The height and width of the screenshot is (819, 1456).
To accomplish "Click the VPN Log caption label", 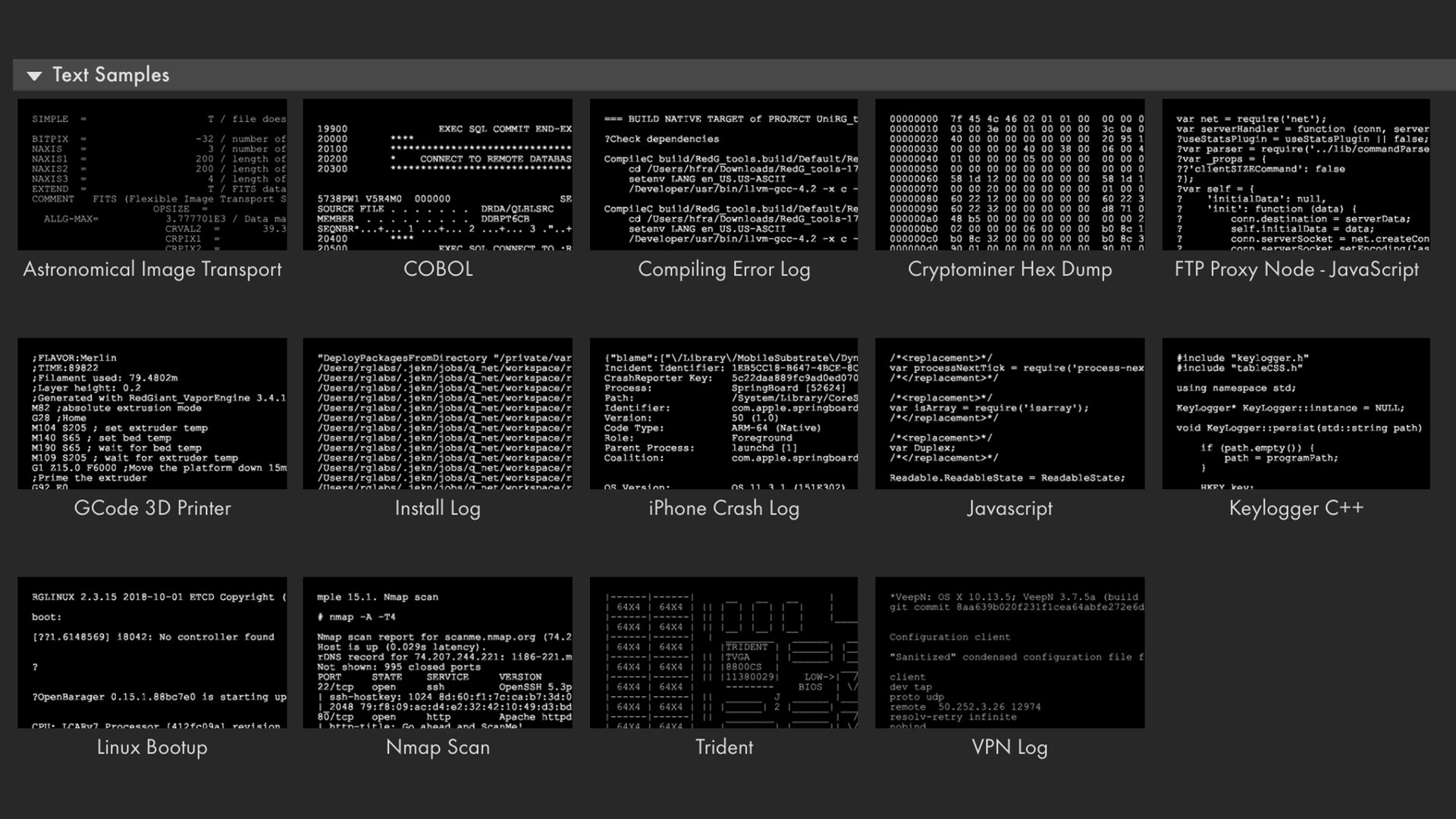I will pyautogui.click(x=1009, y=747).
